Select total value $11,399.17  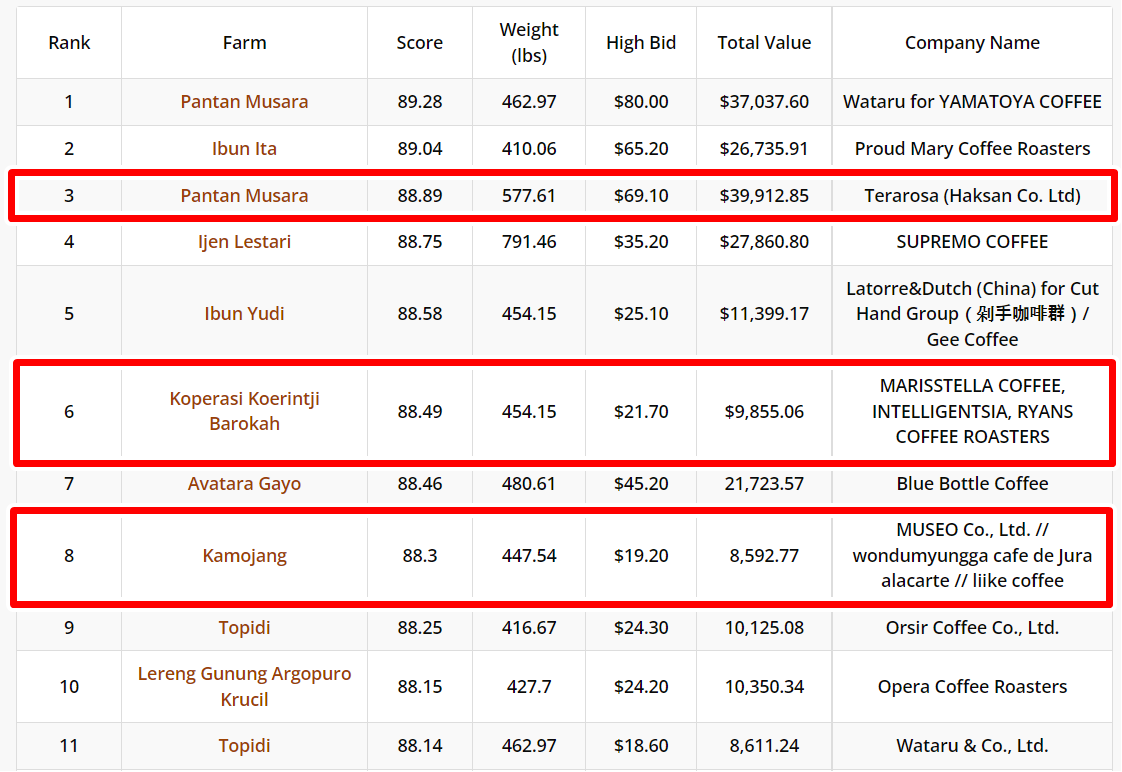(x=764, y=313)
